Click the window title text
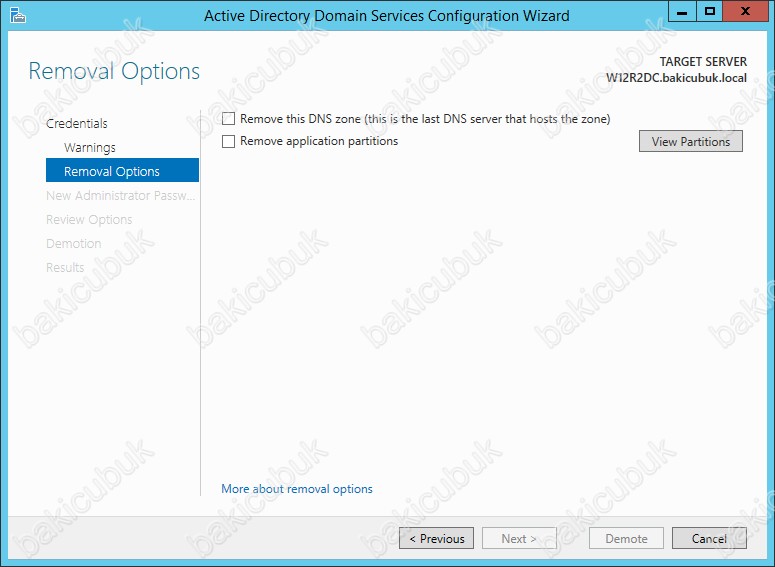This screenshot has height=567, width=775. point(387,16)
